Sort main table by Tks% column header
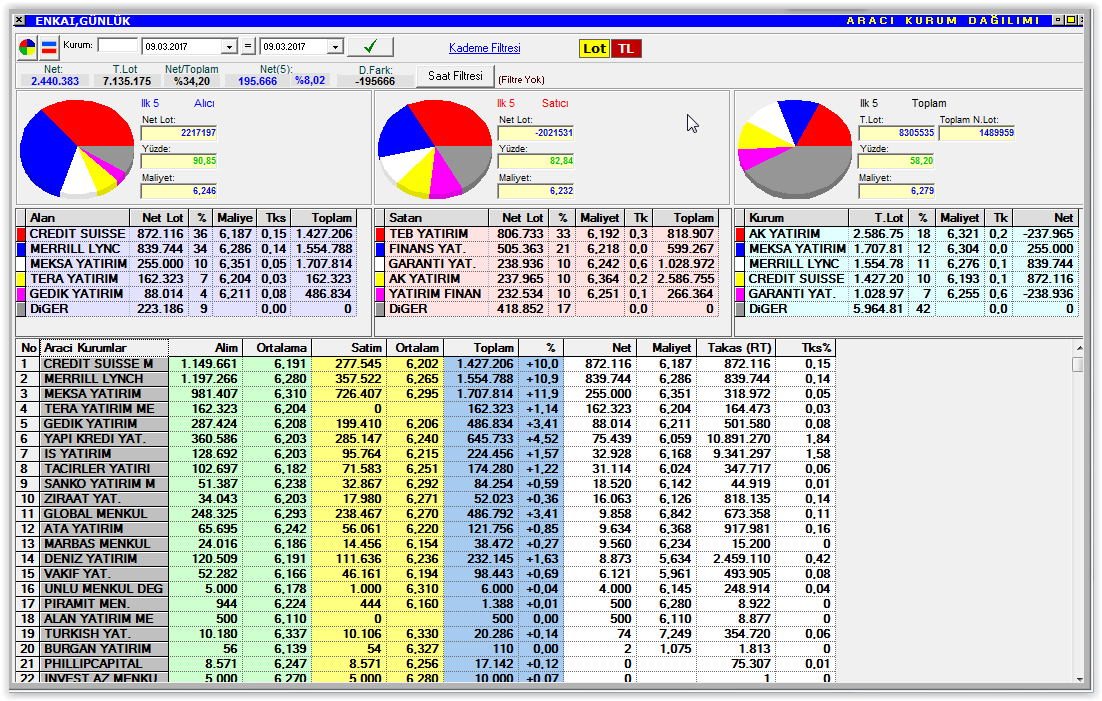The image size is (1102, 701). tap(806, 348)
